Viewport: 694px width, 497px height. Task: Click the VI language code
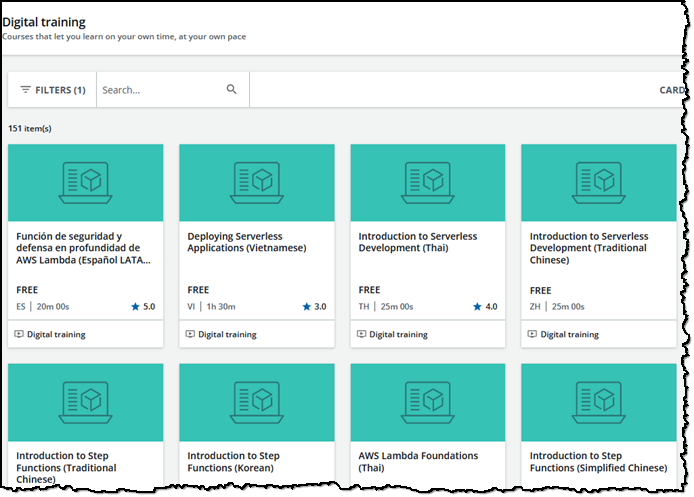(x=191, y=306)
